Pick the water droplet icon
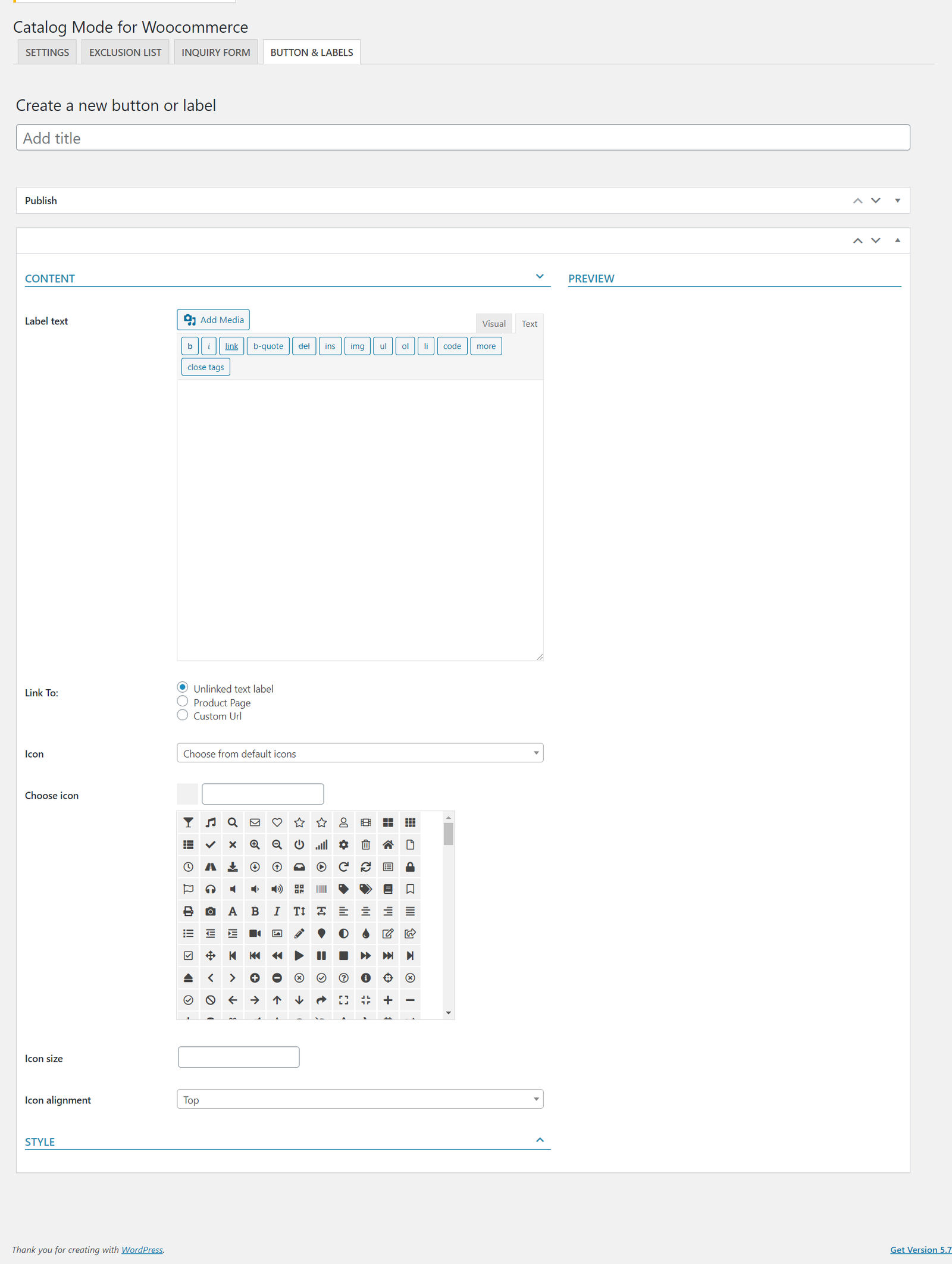The width and height of the screenshot is (952, 1264). [366, 934]
